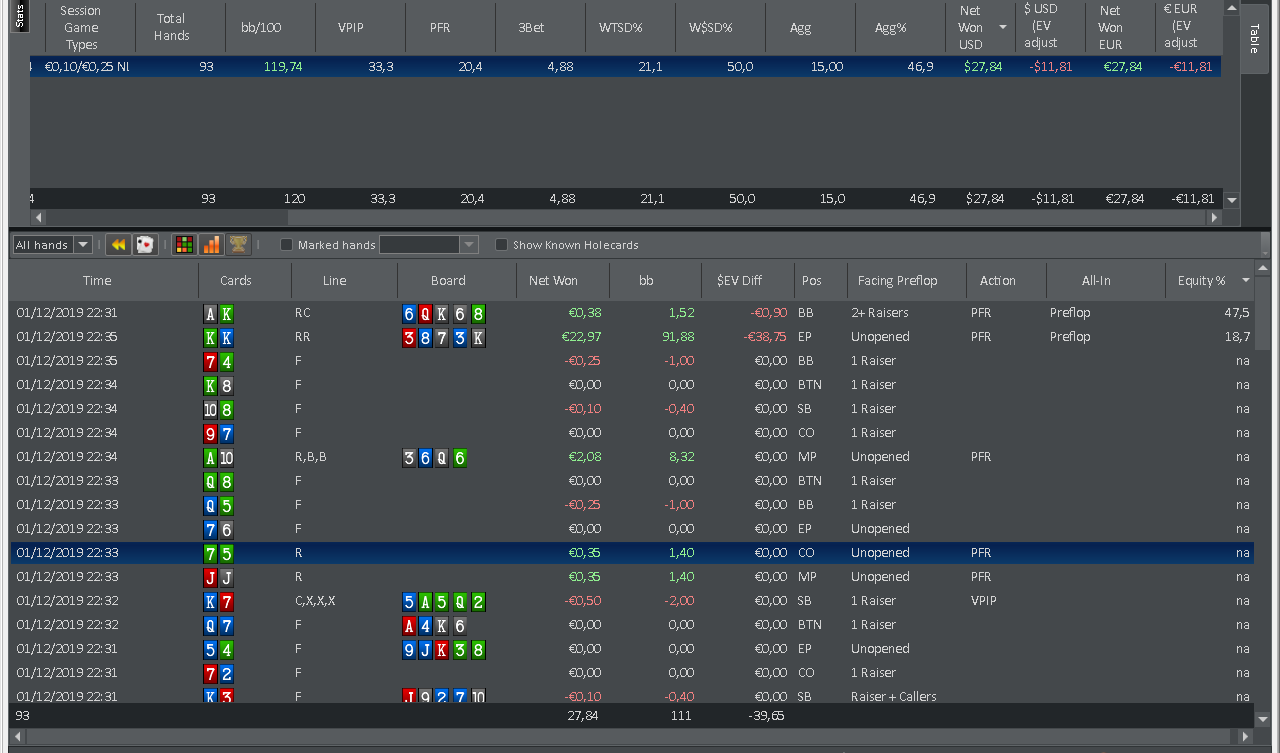Toggle the Marked hands checkbox
The image size is (1280, 753).
pyautogui.click(x=286, y=245)
